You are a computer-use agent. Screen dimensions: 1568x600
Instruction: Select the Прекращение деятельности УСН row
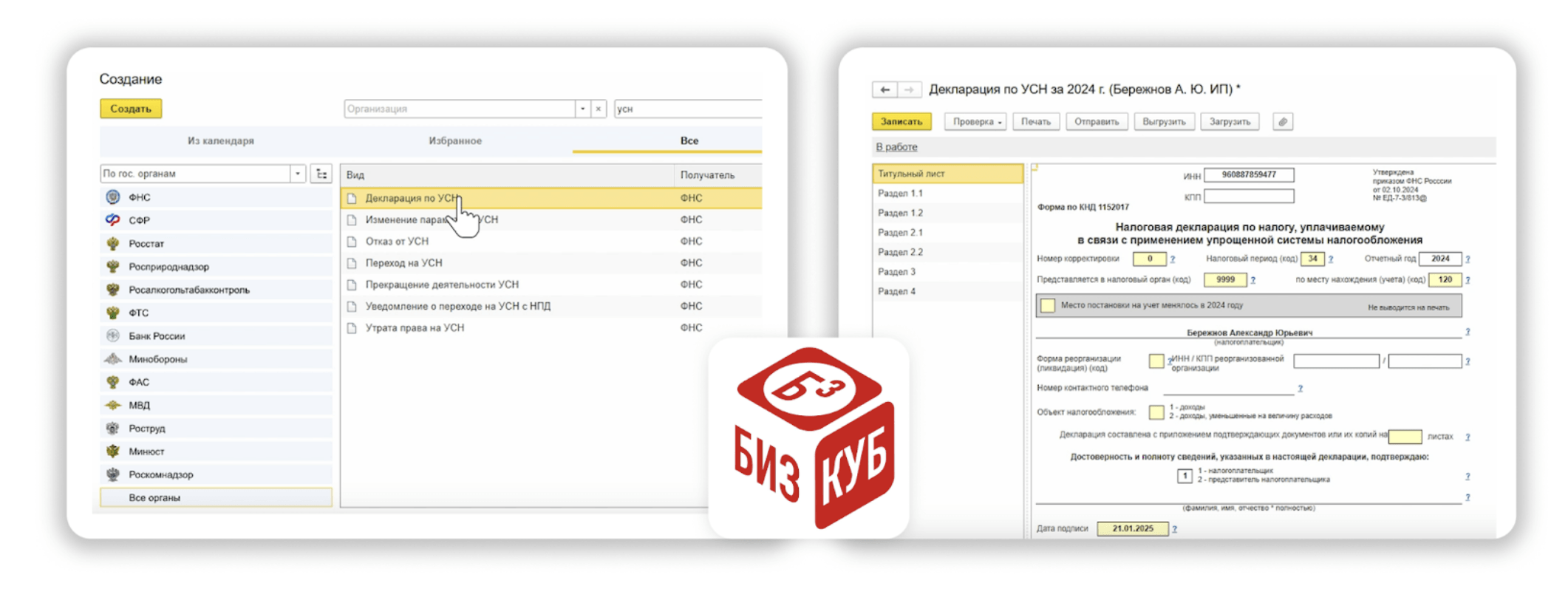click(x=551, y=284)
